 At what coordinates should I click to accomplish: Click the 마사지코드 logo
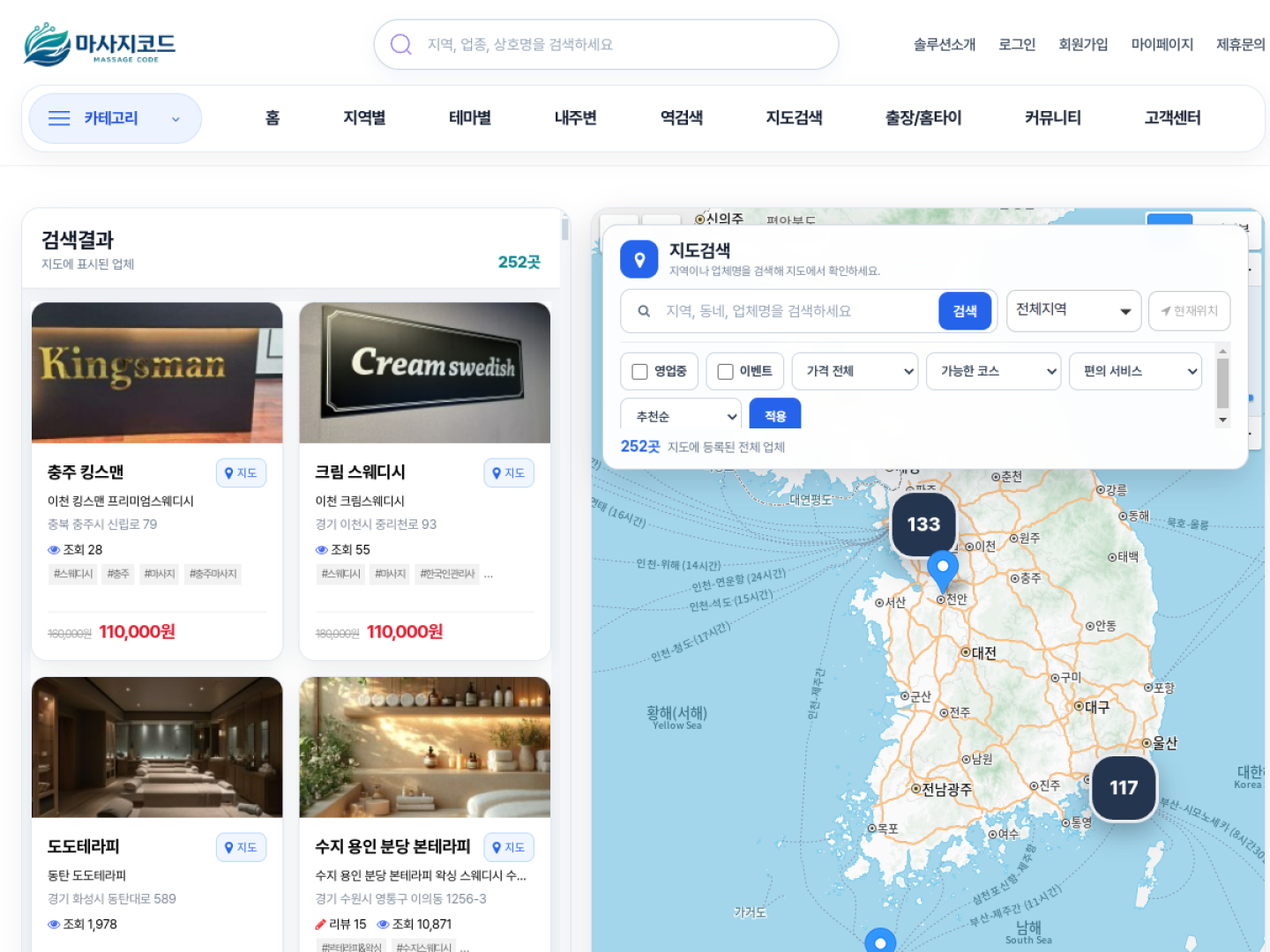coord(100,44)
